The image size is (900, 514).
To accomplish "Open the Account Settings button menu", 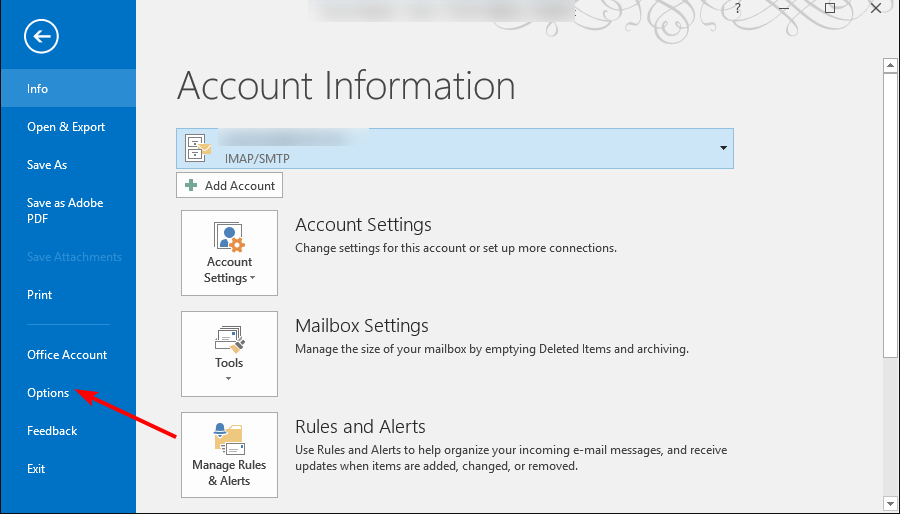I will 230,252.
